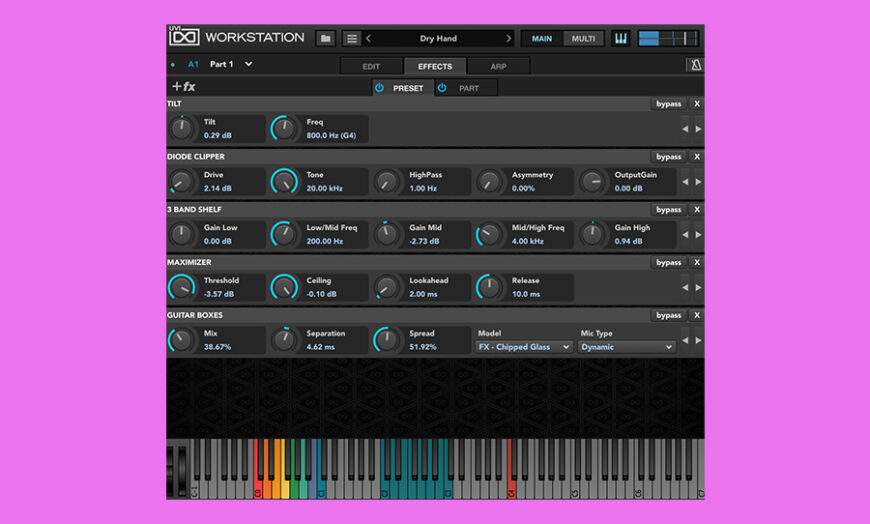Click the Guitar Boxes Spread knob
This screenshot has height=524, width=870.
[387, 340]
